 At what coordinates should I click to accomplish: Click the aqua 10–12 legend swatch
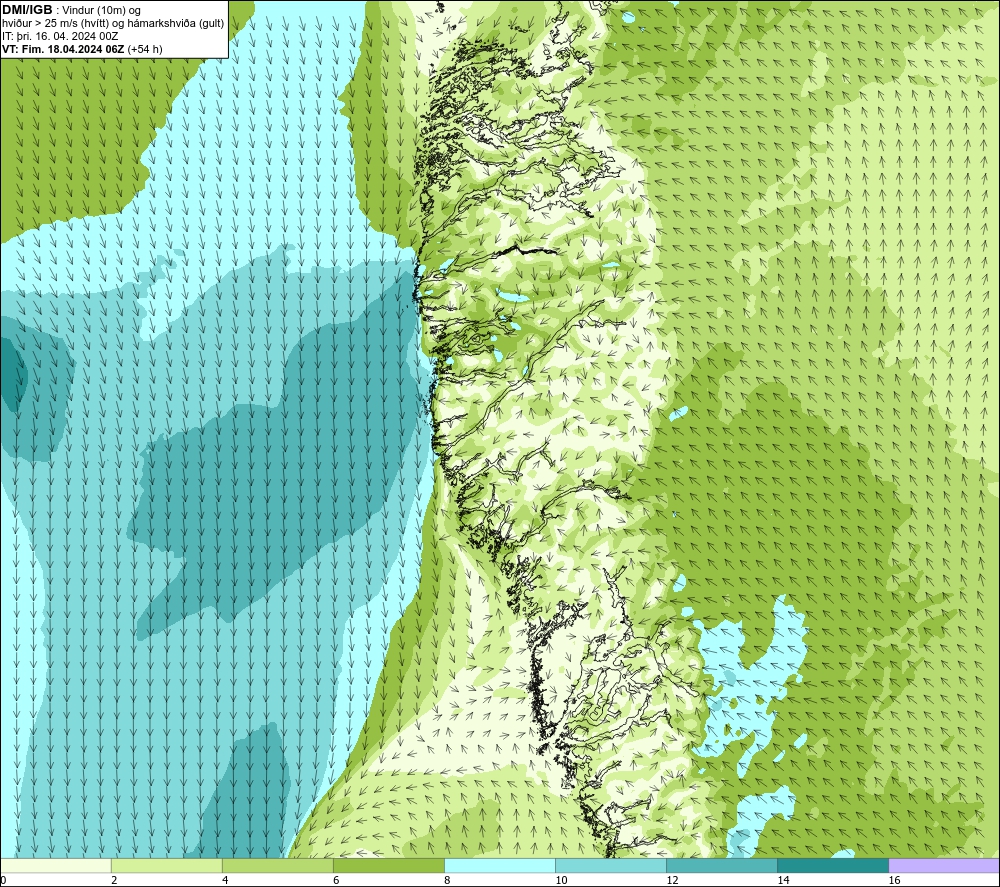point(611,865)
